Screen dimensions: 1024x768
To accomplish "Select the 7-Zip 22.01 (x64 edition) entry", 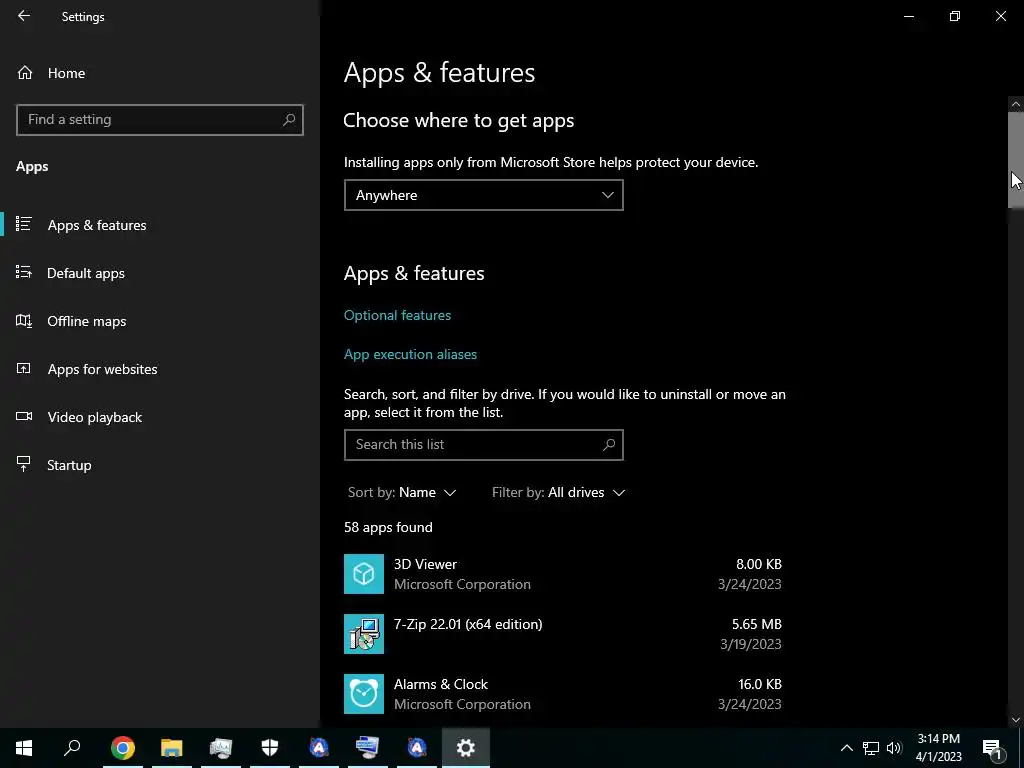I will coord(468,624).
